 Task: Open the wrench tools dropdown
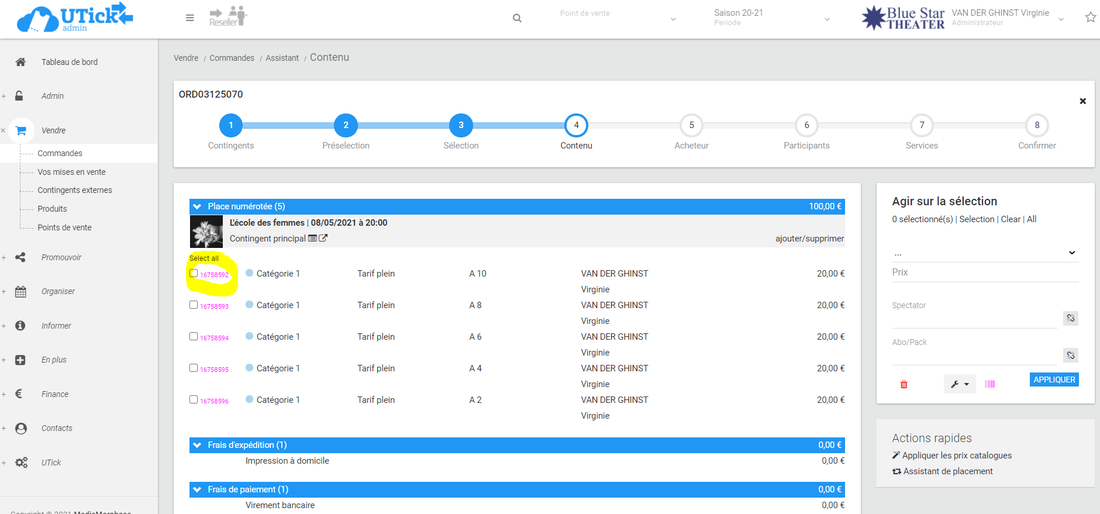pyautogui.click(x=959, y=384)
